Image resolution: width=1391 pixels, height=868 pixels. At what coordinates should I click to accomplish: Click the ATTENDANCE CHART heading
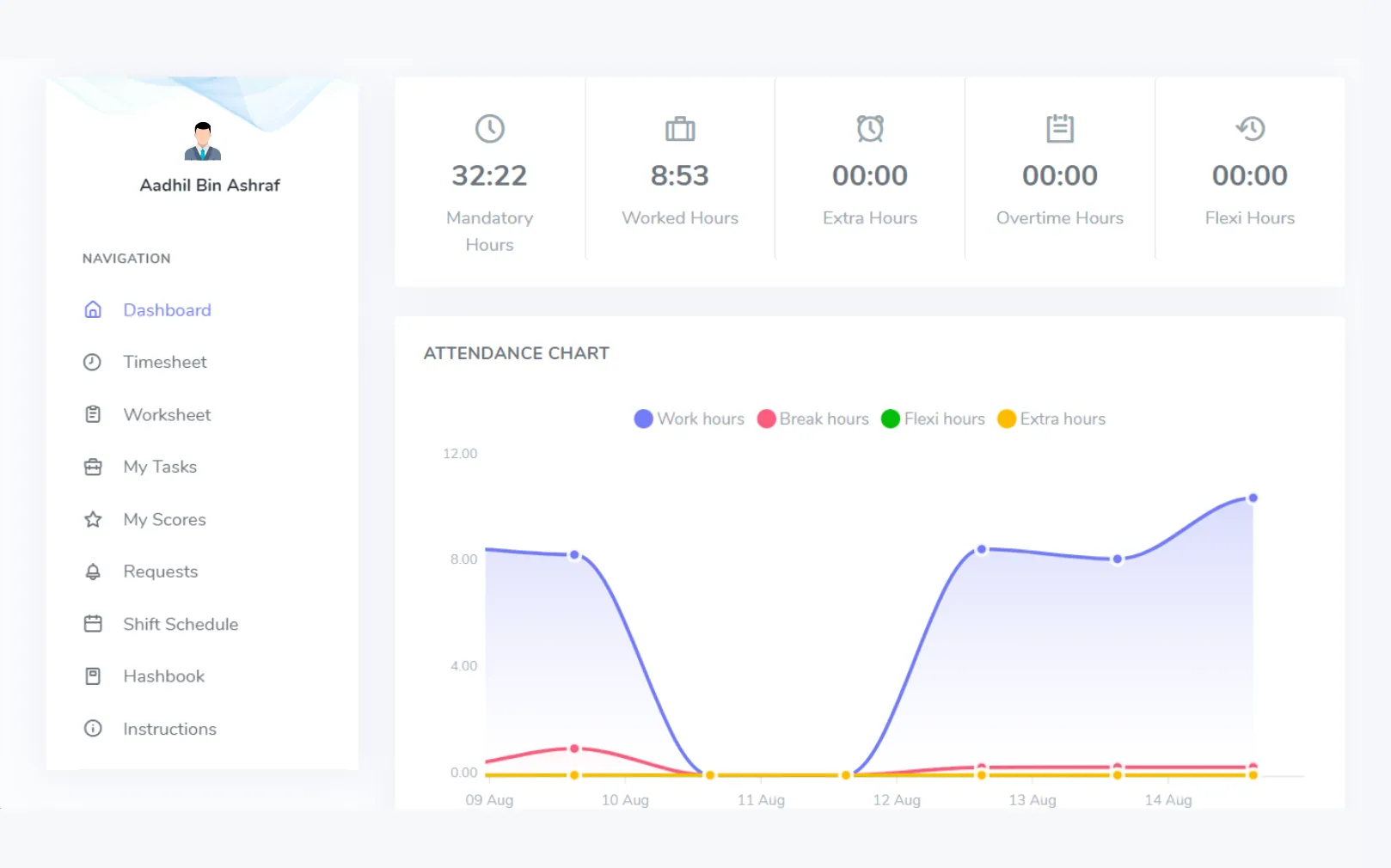(x=517, y=353)
